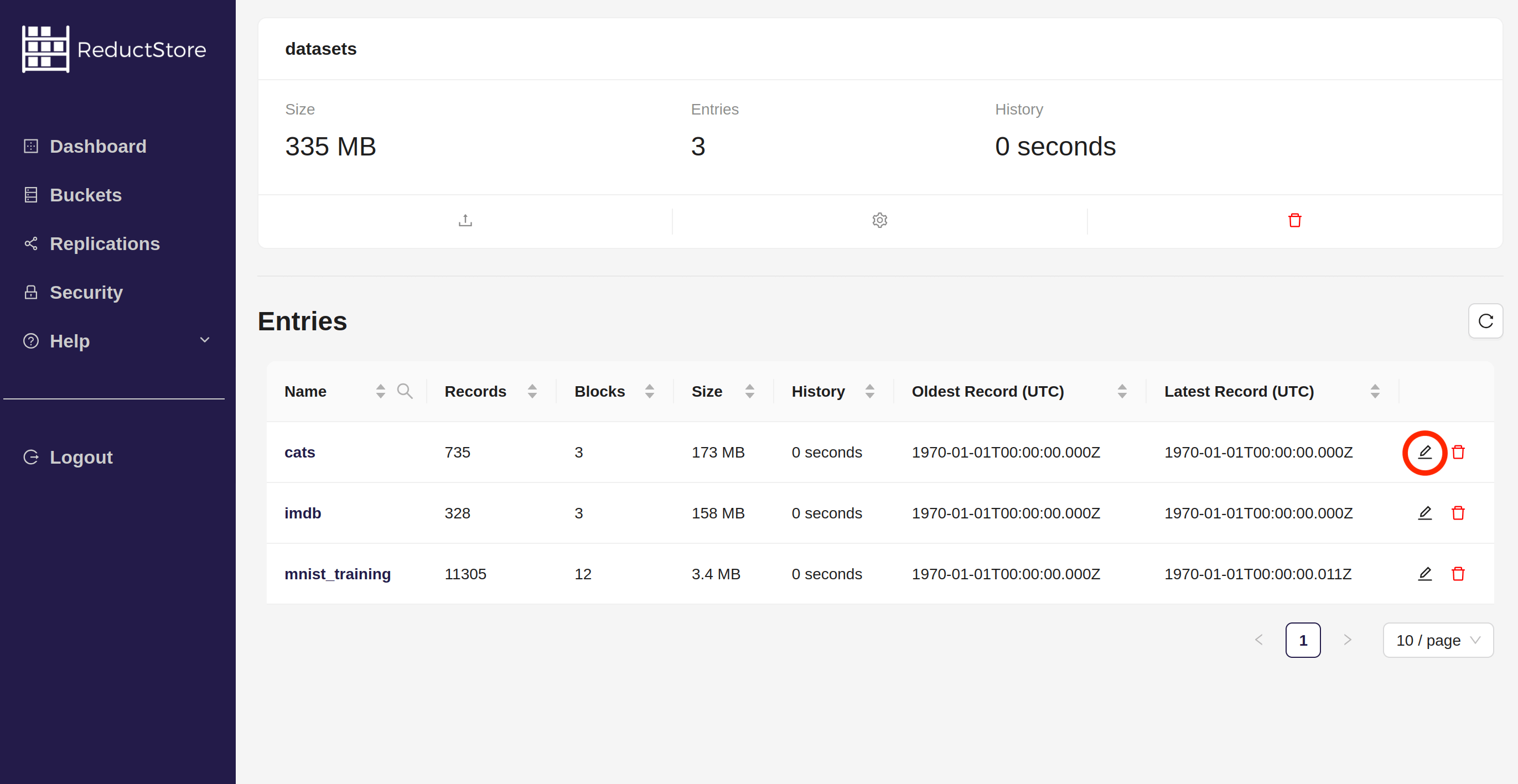Refresh the Entries list
Viewport: 1518px width, 784px height.
[x=1485, y=321]
